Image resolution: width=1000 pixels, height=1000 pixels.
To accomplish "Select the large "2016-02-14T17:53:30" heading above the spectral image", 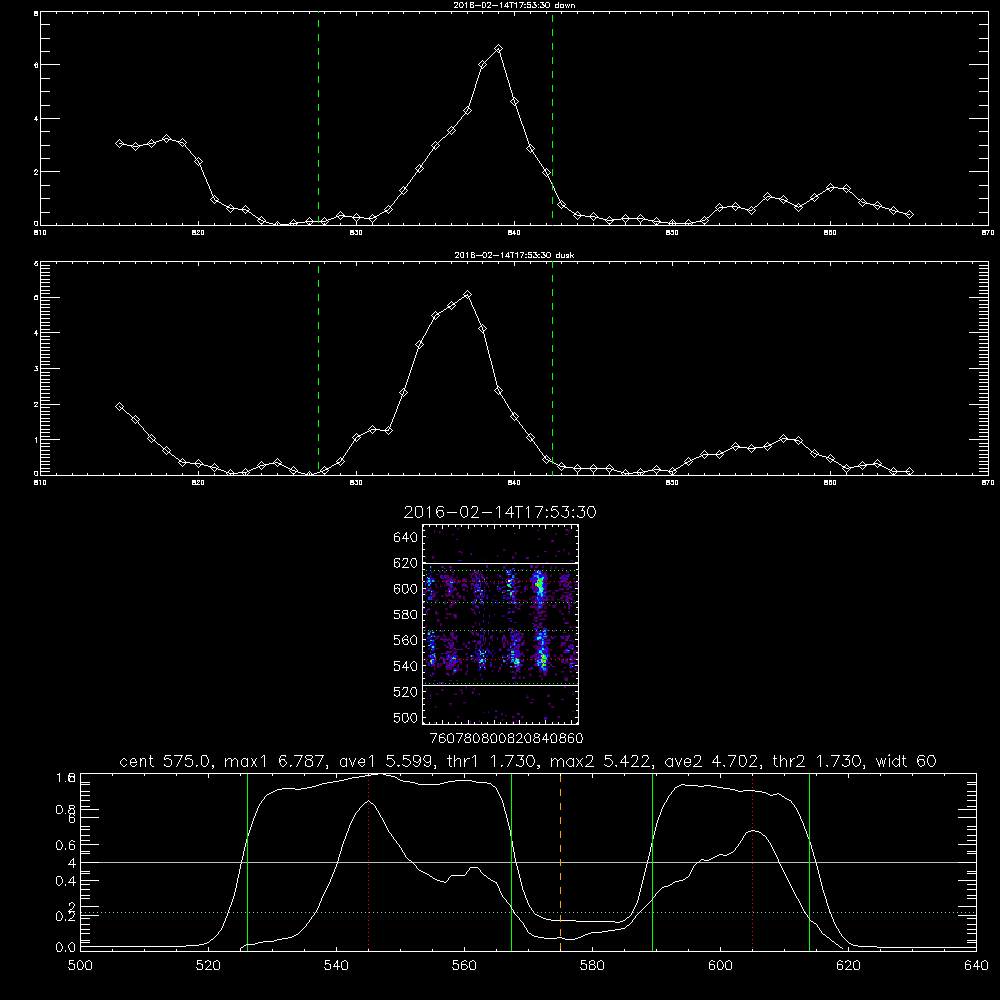I will click(x=500, y=513).
